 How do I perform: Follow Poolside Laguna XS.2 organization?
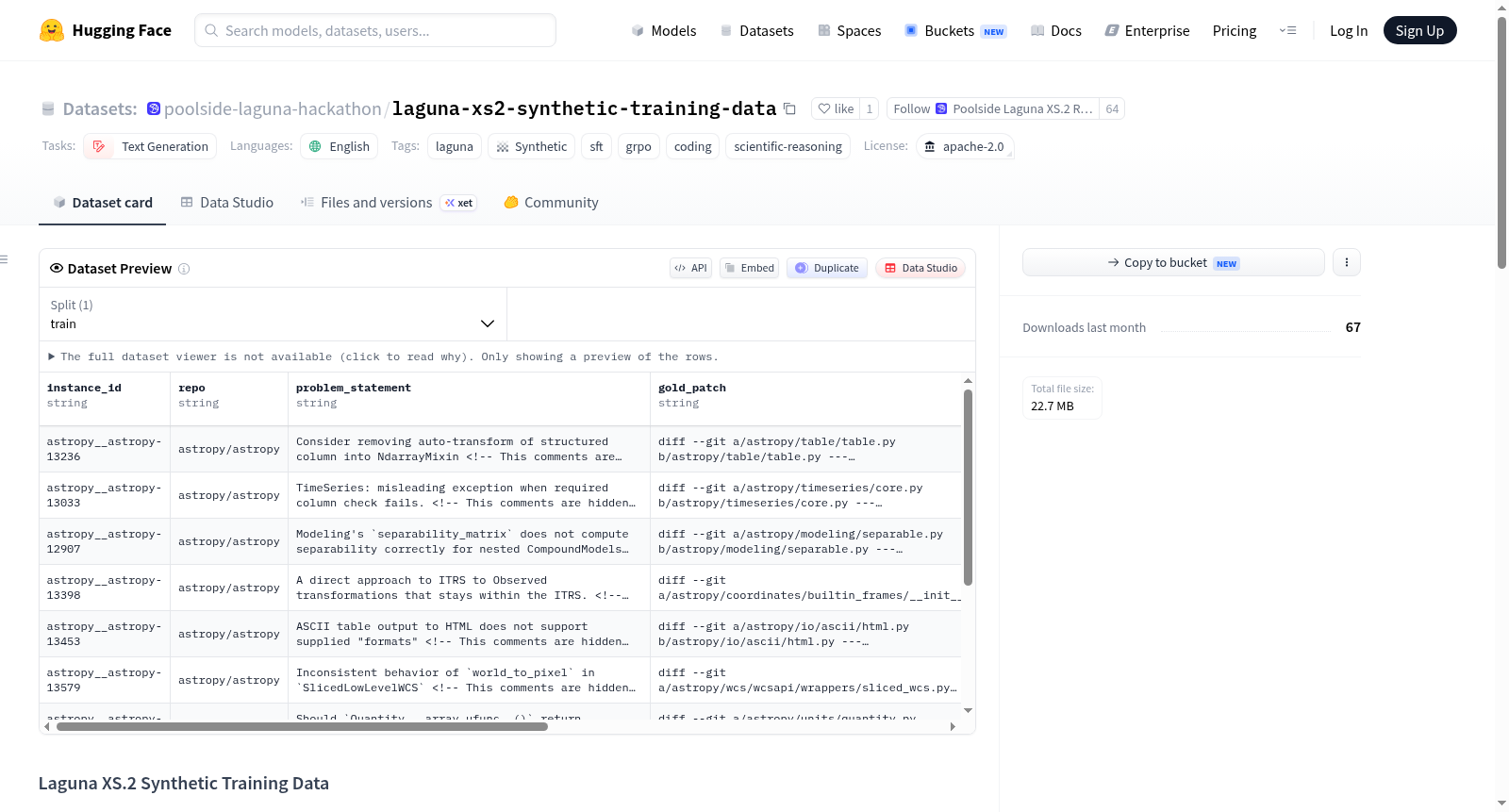click(993, 108)
